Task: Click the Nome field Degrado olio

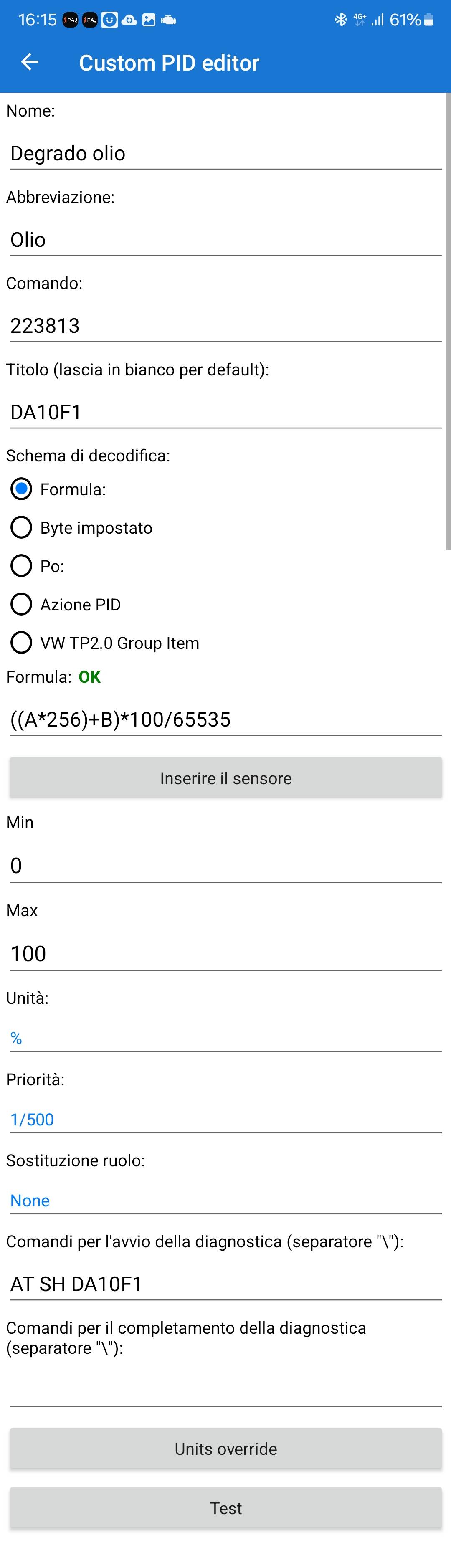Action: coord(225,154)
